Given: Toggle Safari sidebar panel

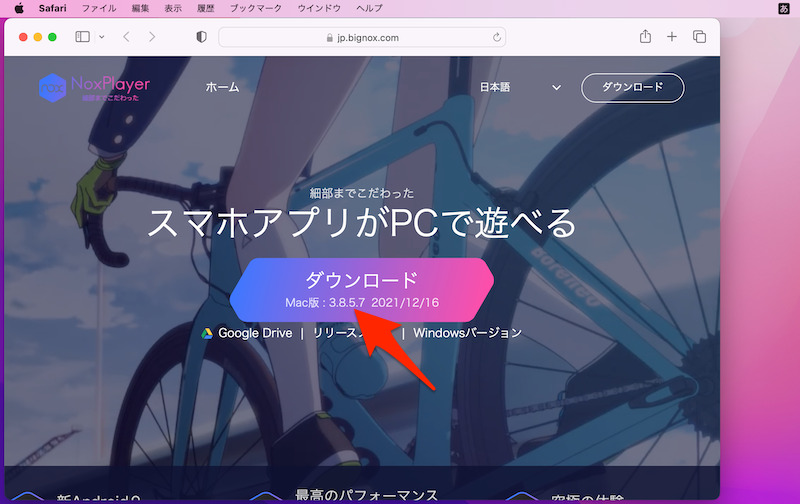Looking at the screenshot, I should coord(82,37).
